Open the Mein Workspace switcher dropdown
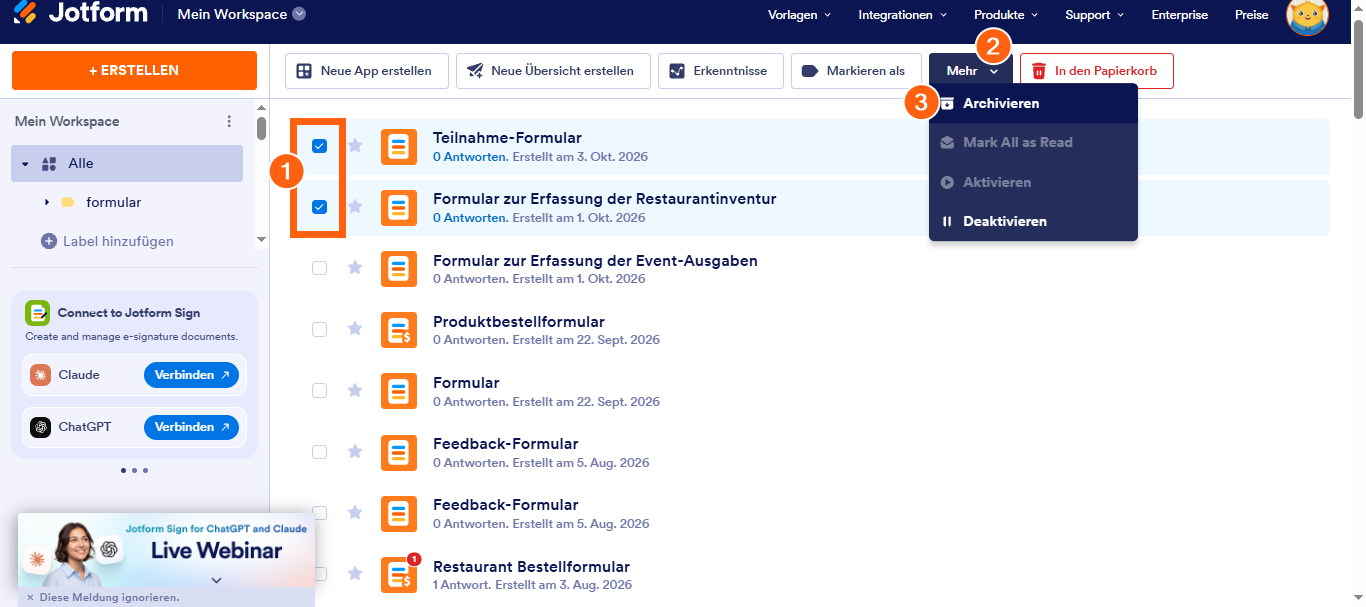This screenshot has width=1366, height=607. (x=242, y=15)
